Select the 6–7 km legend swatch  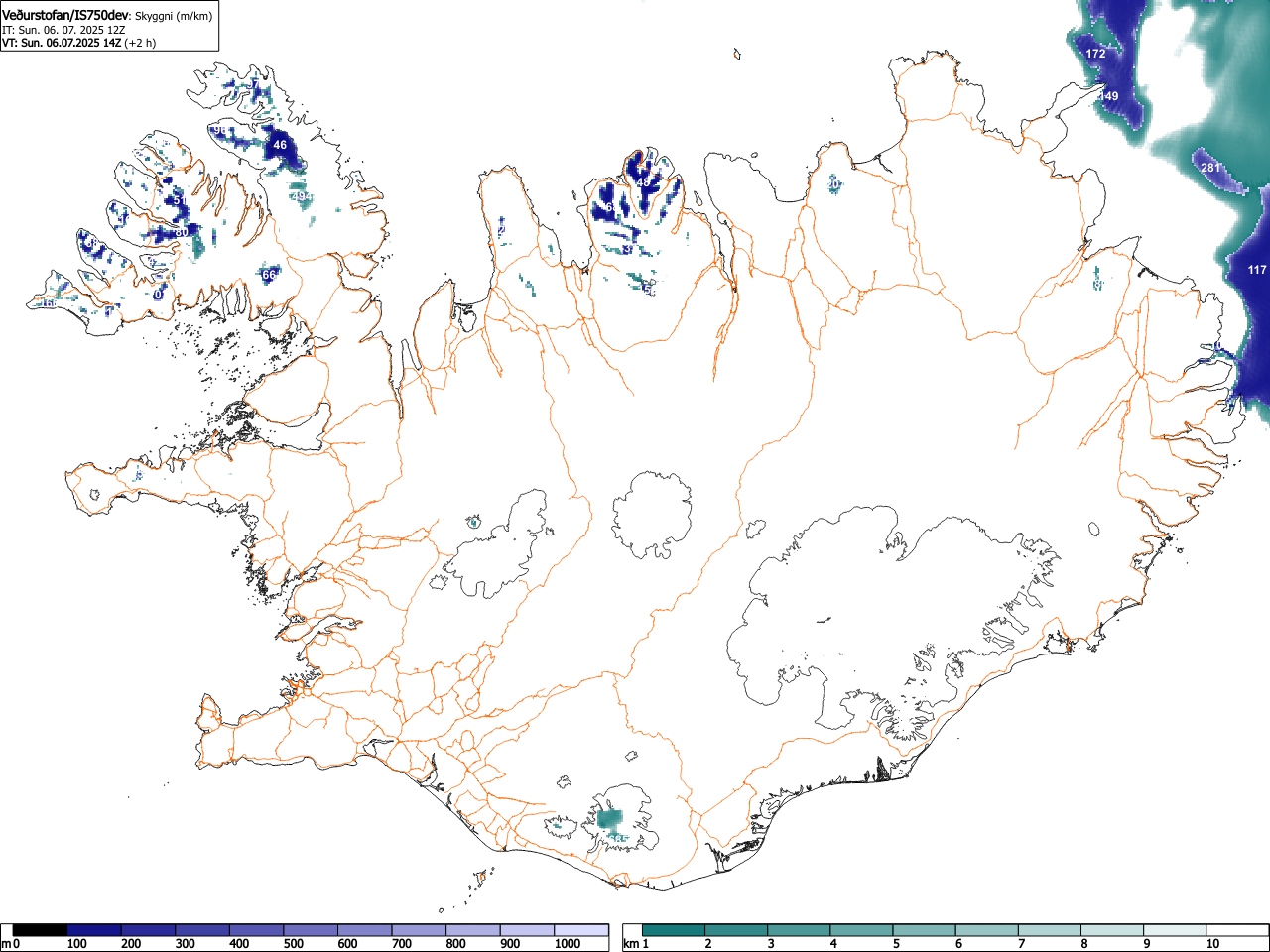(986, 930)
